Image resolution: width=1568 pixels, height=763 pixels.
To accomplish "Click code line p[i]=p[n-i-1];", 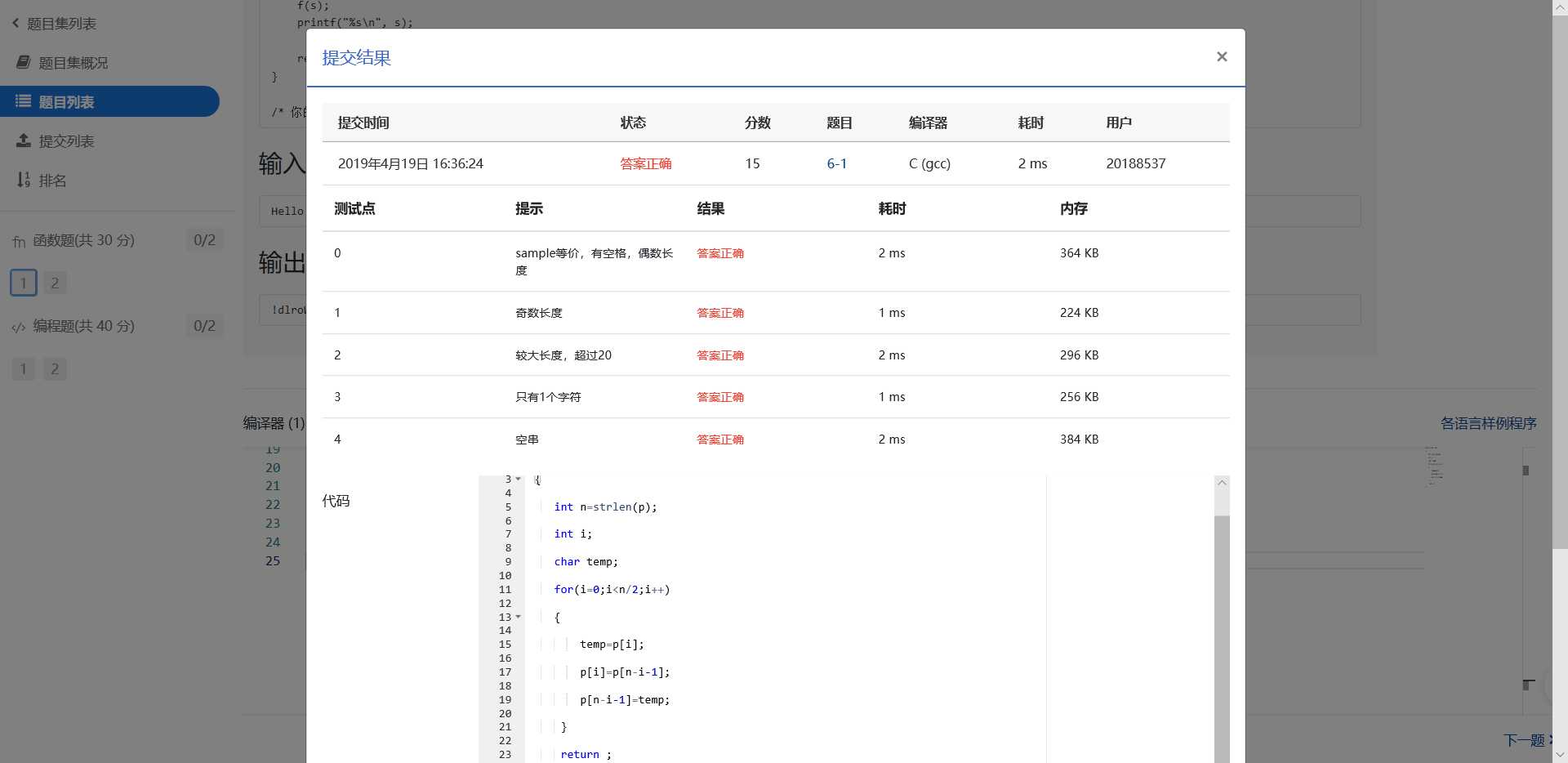I will [x=625, y=672].
